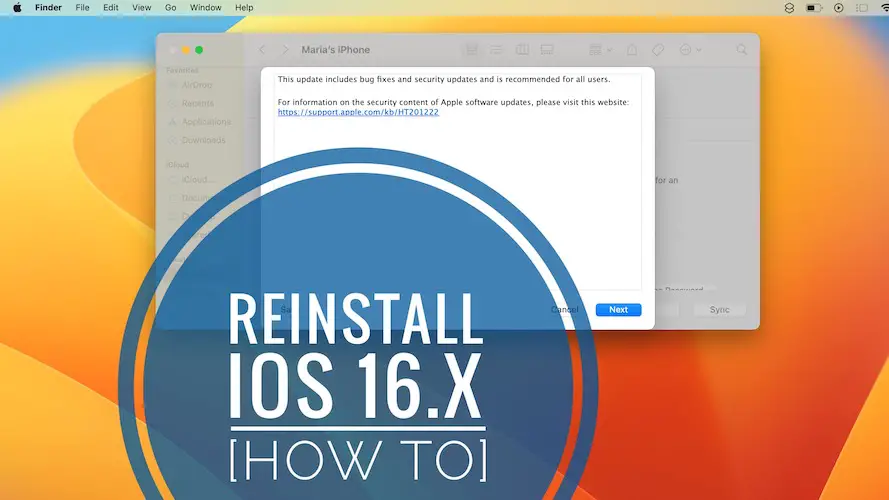Open the Apple menu
Viewport: 889px width, 500px height.
coord(17,8)
